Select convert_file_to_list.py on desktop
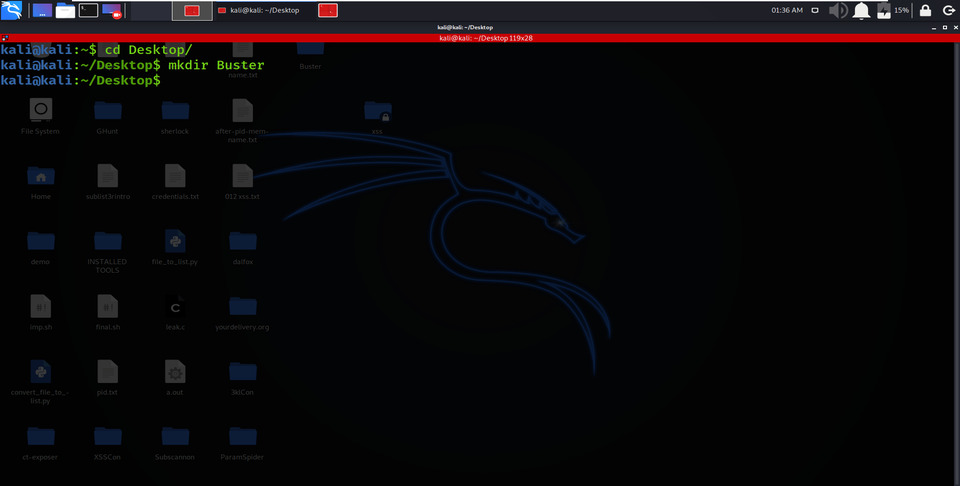Image resolution: width=960 pixels, height=486 pixels. (40, 382)
